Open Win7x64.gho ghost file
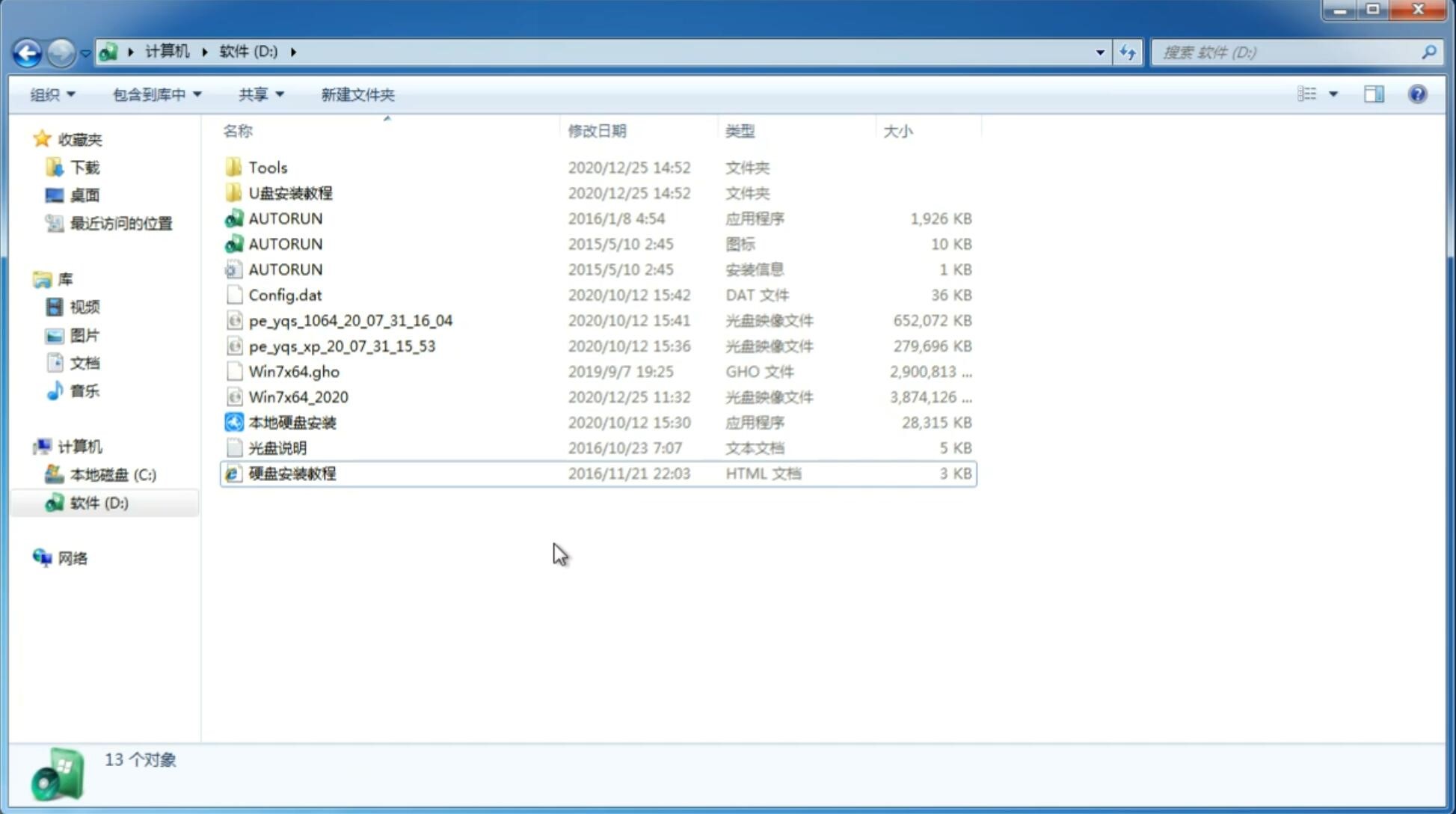Image resolution: width=1456 pixels, height=814 pixels. [x=294, y=371]
